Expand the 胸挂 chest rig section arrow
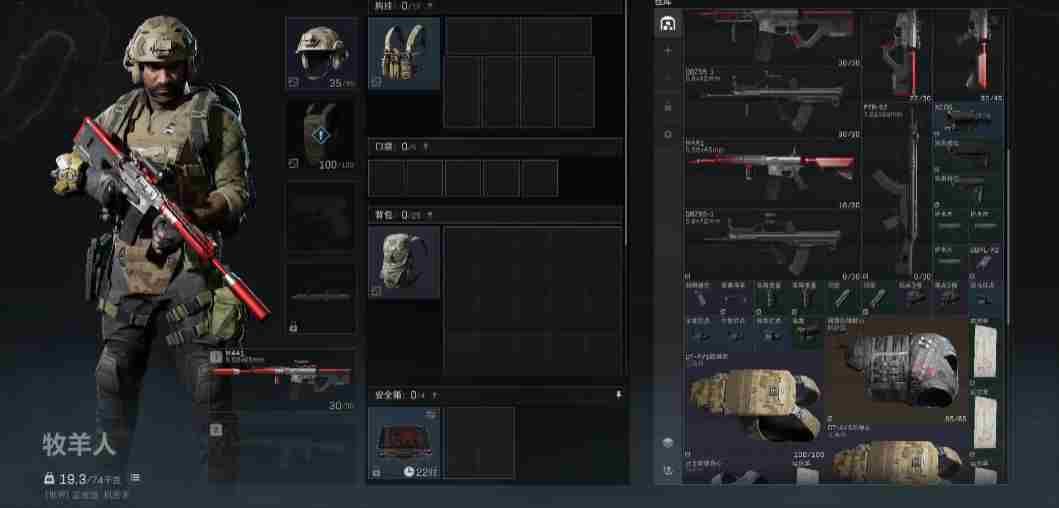The height and width of the screenshot is (508, 1059). [x=430, y=5]
